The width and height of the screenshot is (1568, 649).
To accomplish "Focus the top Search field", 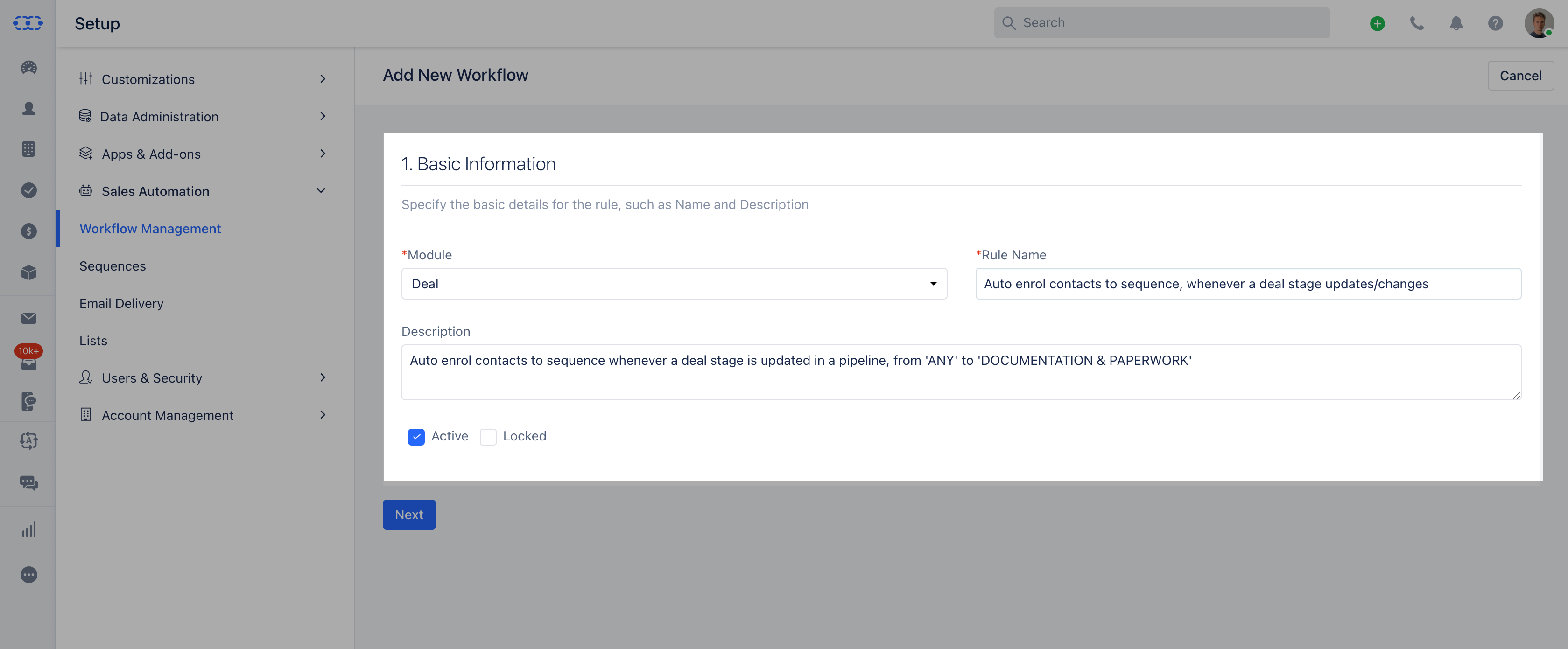I will click(x=1161, y=23).
